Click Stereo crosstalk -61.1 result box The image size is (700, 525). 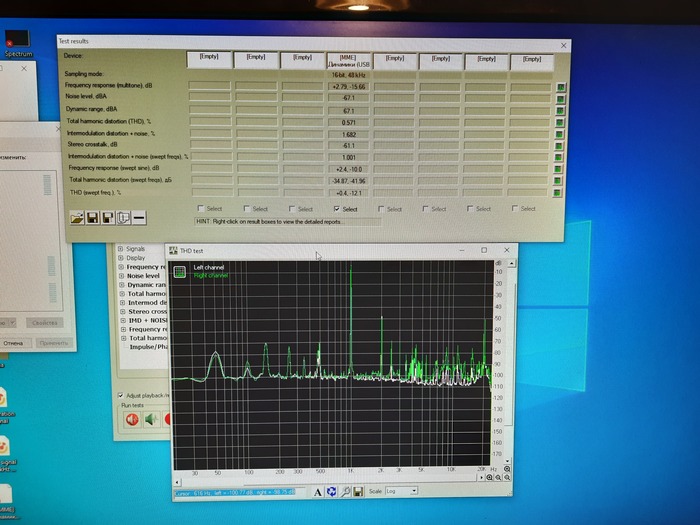(x=349, y=146)
